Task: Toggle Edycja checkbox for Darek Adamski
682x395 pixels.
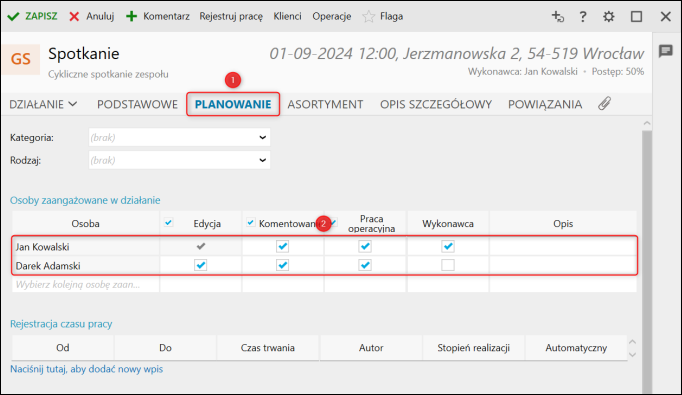Action: pos(201,265)
